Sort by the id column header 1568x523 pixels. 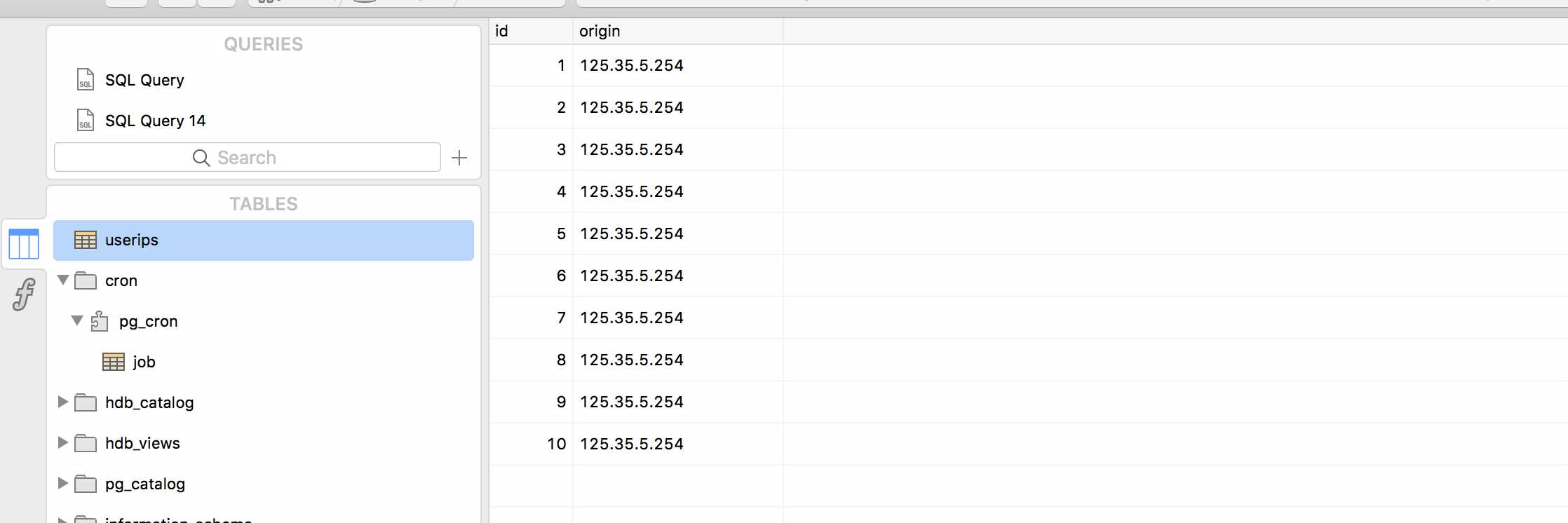(x=531, y=31)
